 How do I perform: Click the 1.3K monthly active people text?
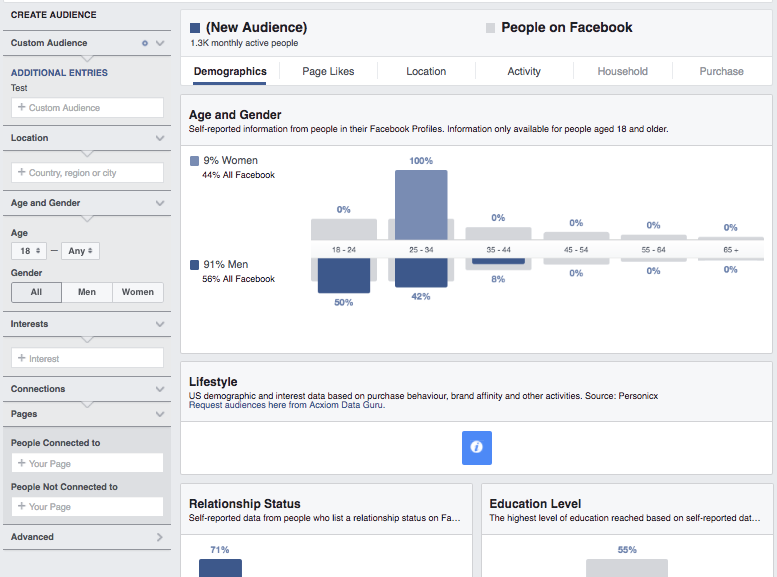tap(244, 43)
